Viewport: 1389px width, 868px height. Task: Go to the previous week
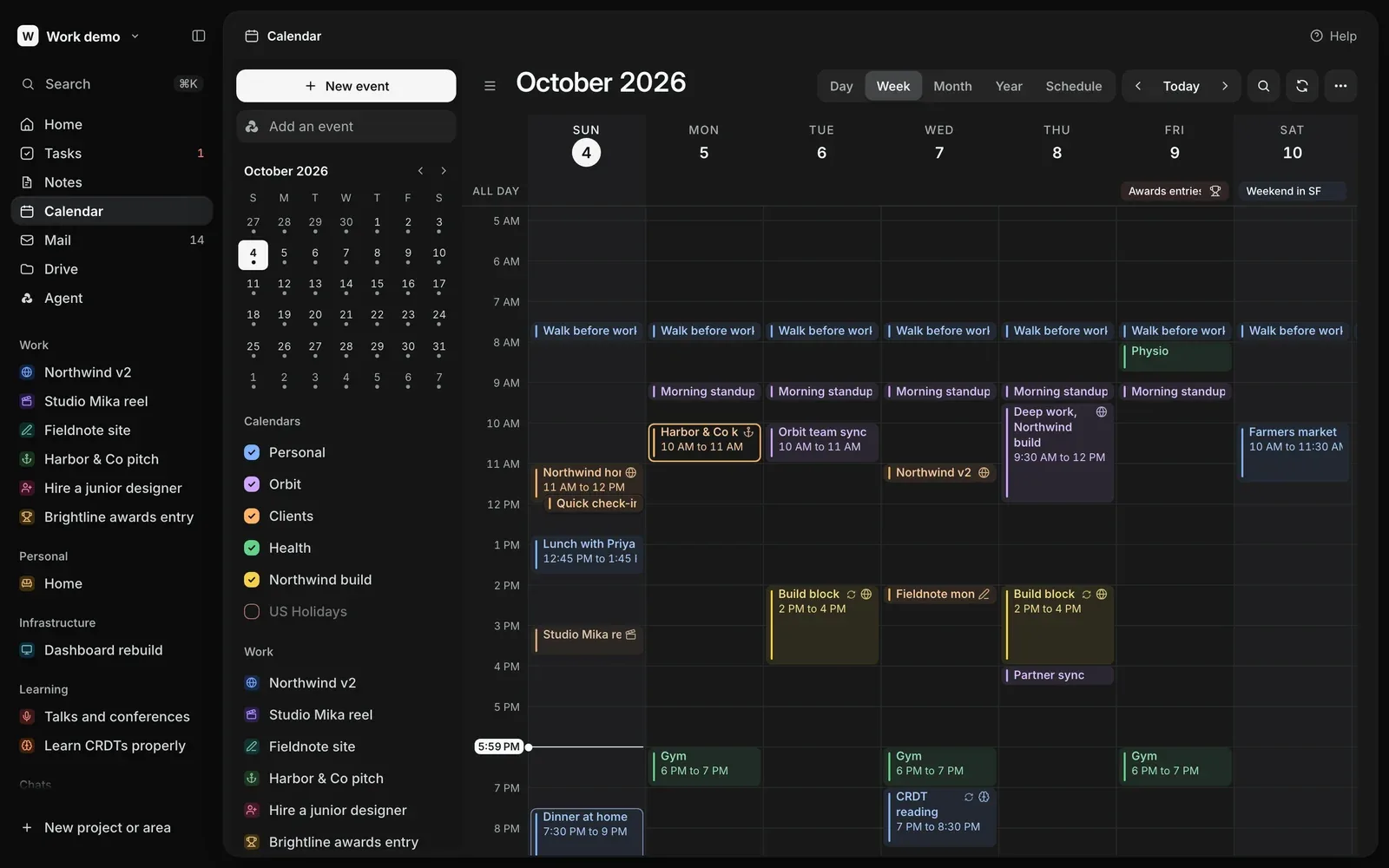point(1138,86)
